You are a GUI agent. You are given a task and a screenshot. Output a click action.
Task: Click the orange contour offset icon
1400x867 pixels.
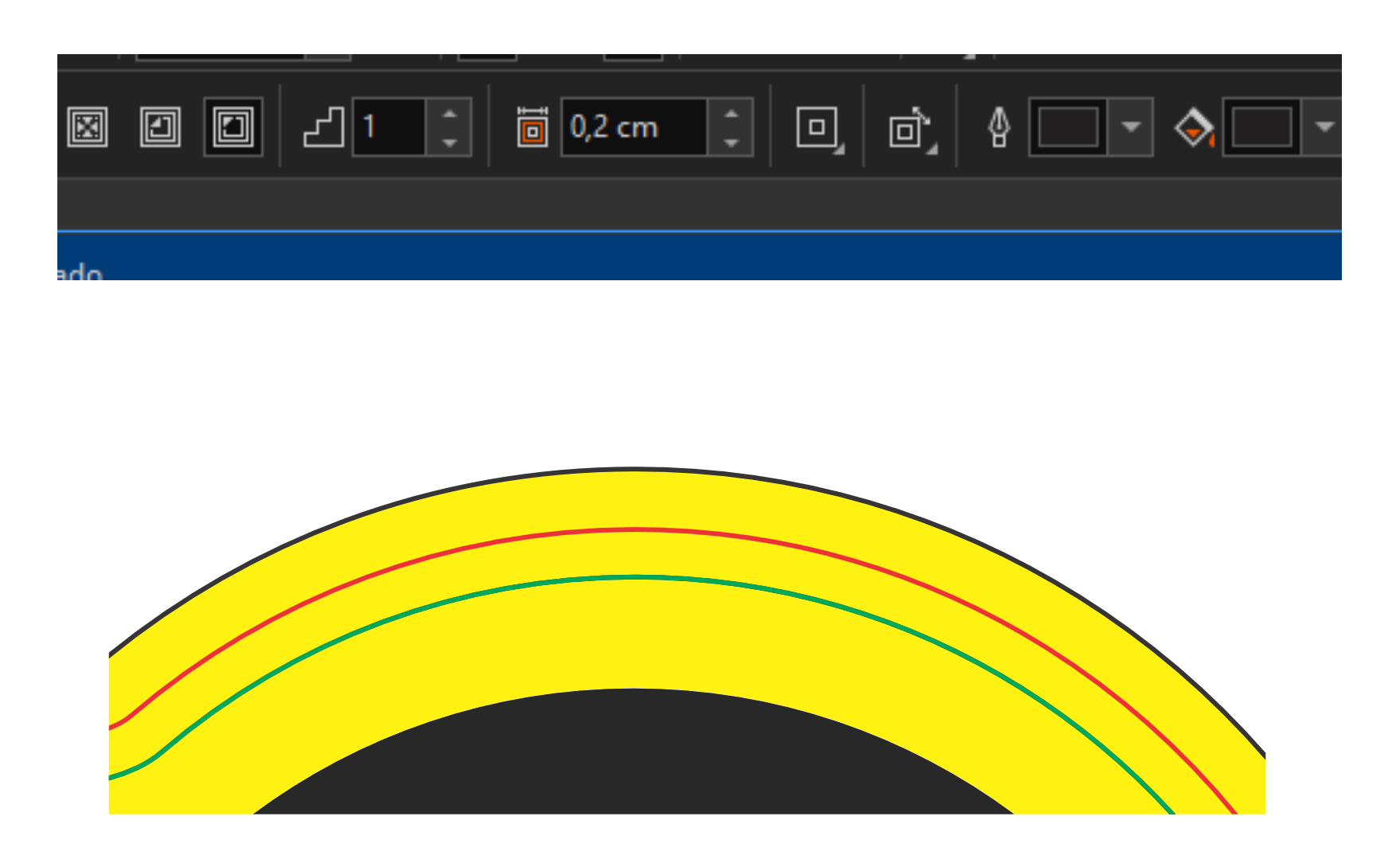coord(532,127)
